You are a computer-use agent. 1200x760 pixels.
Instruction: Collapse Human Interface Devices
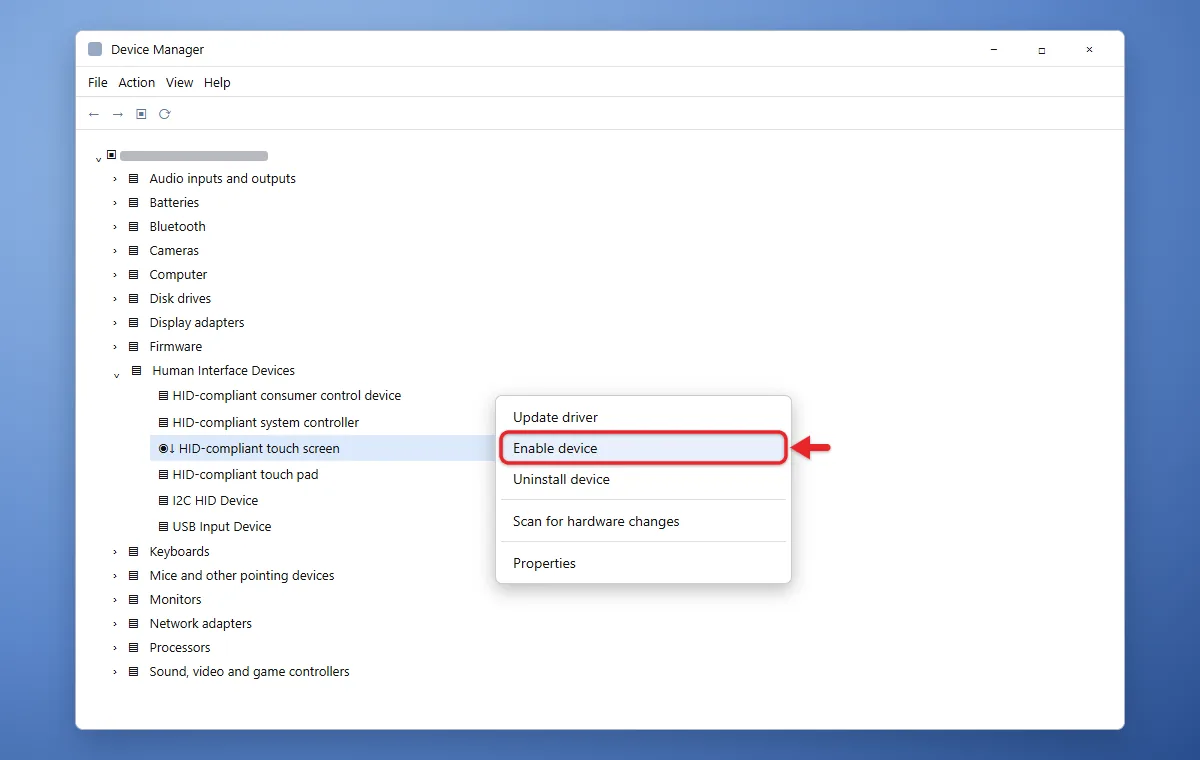click(117, 374)
